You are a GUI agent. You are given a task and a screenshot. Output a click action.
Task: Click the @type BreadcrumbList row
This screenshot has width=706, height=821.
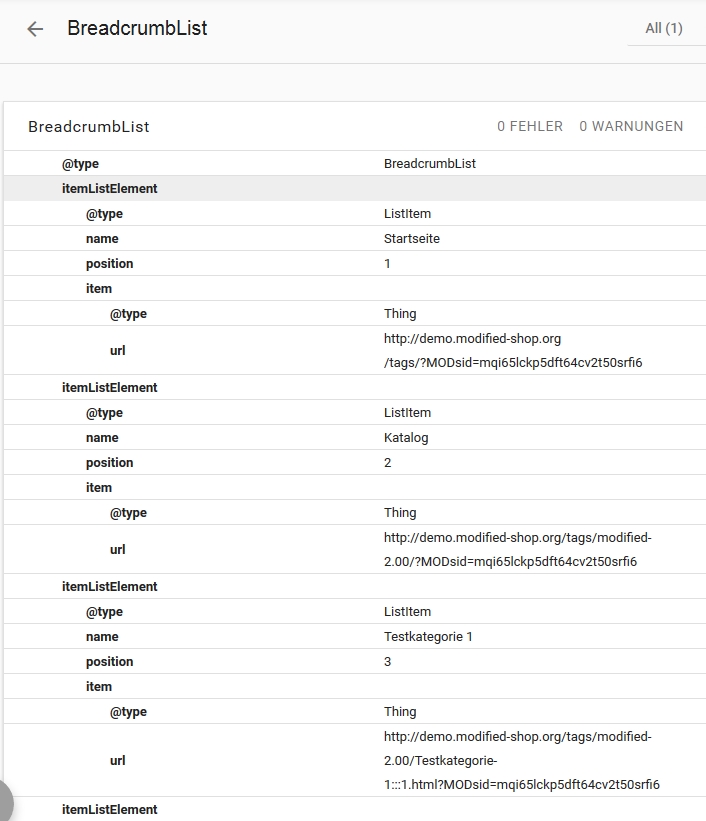click(x=353, y=163)
